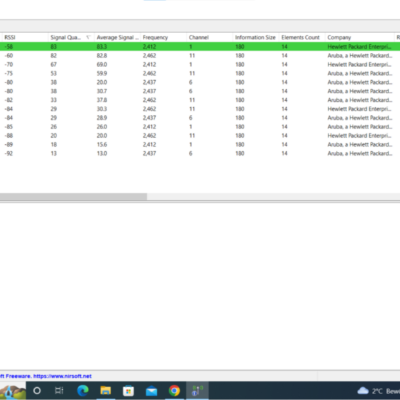
Task: Open File Explorer from the taskbar
Action: click(x=106, y=390)
